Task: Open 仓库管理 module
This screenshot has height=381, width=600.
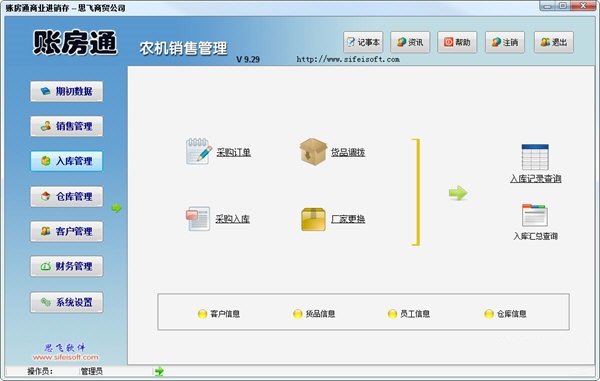Action: click(x=67, y=197)
